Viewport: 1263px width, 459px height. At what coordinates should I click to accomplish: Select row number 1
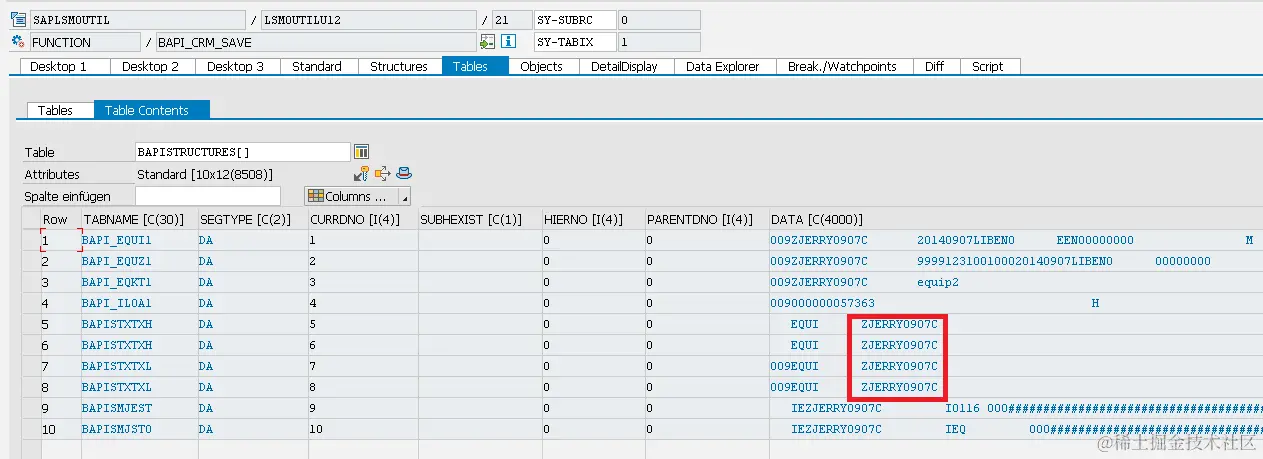pyautogui.click(x=59, y=240)
